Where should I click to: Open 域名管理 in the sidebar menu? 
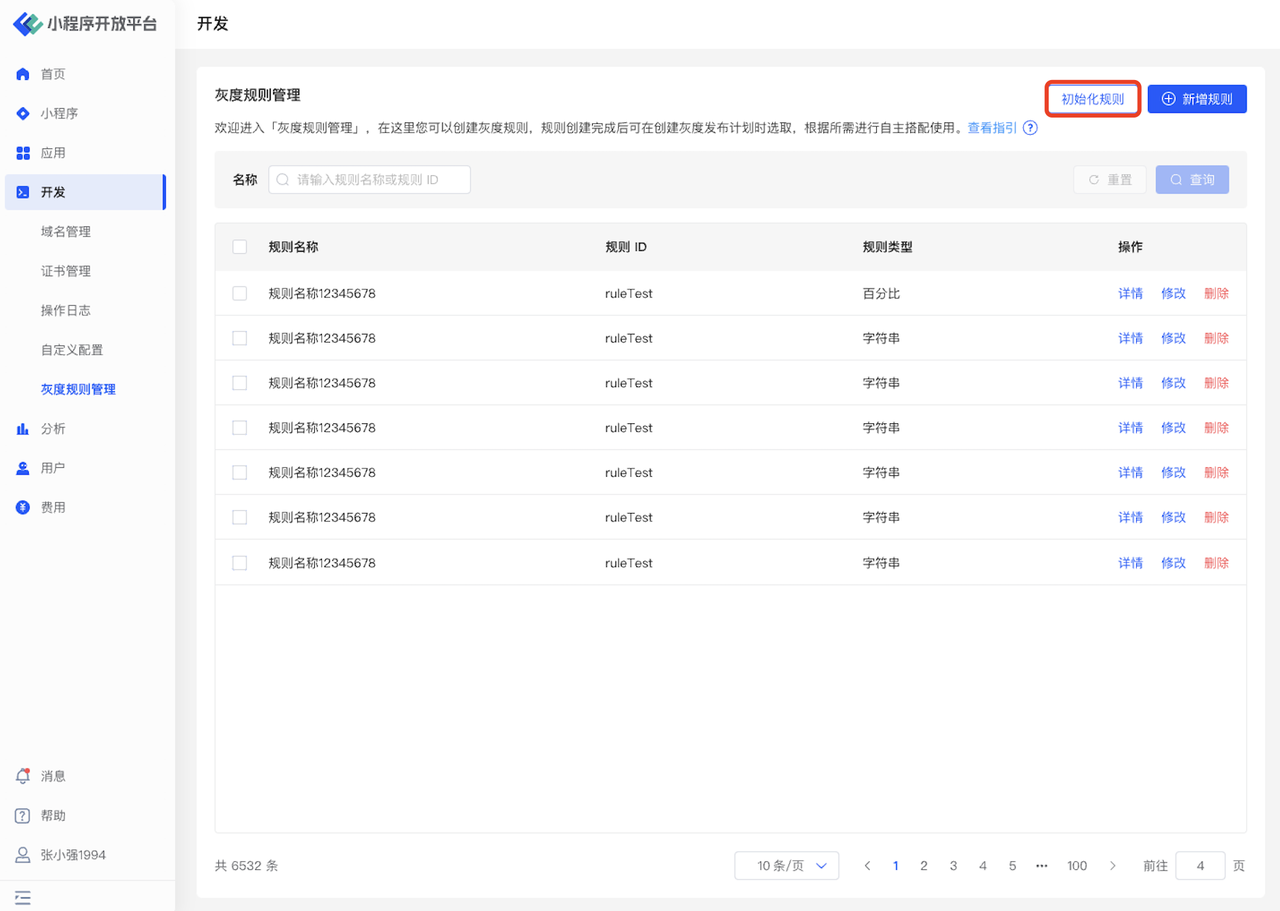[66, 232]
